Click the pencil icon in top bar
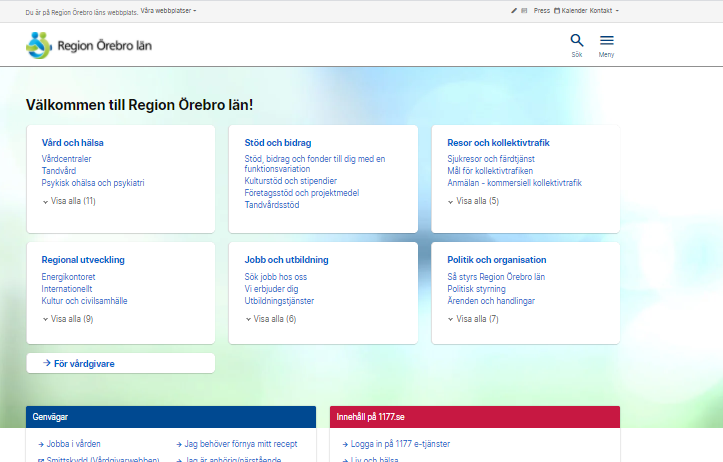This screenshot has width=723, height=462. tap(513, 10)
